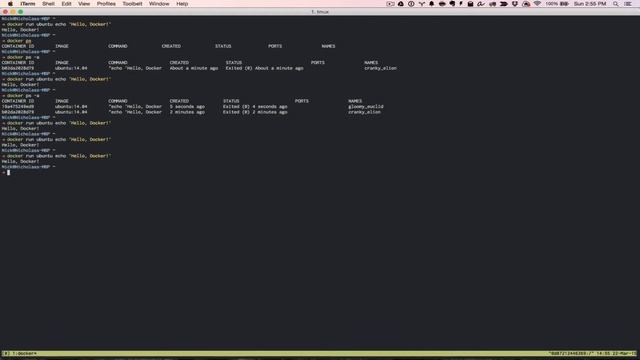
Task: Open the Profiles menu
Action: (x=106, y=4)
